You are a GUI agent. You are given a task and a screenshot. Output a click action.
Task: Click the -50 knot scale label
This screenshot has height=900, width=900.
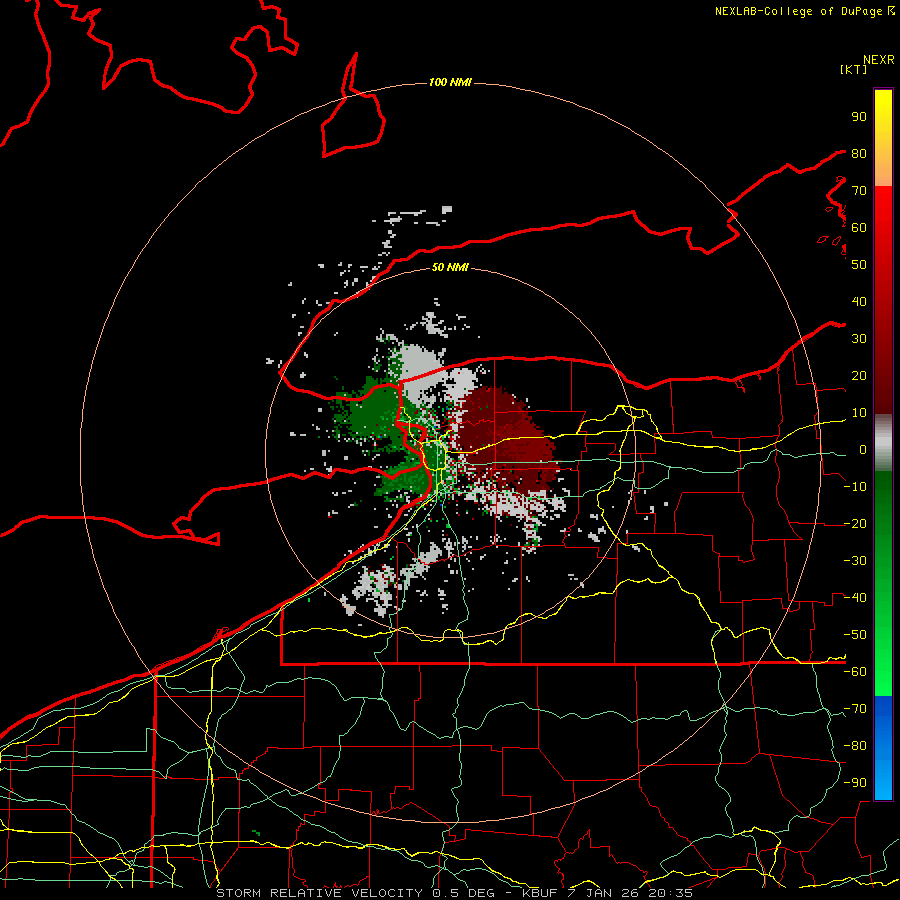(x=855, y=635)
